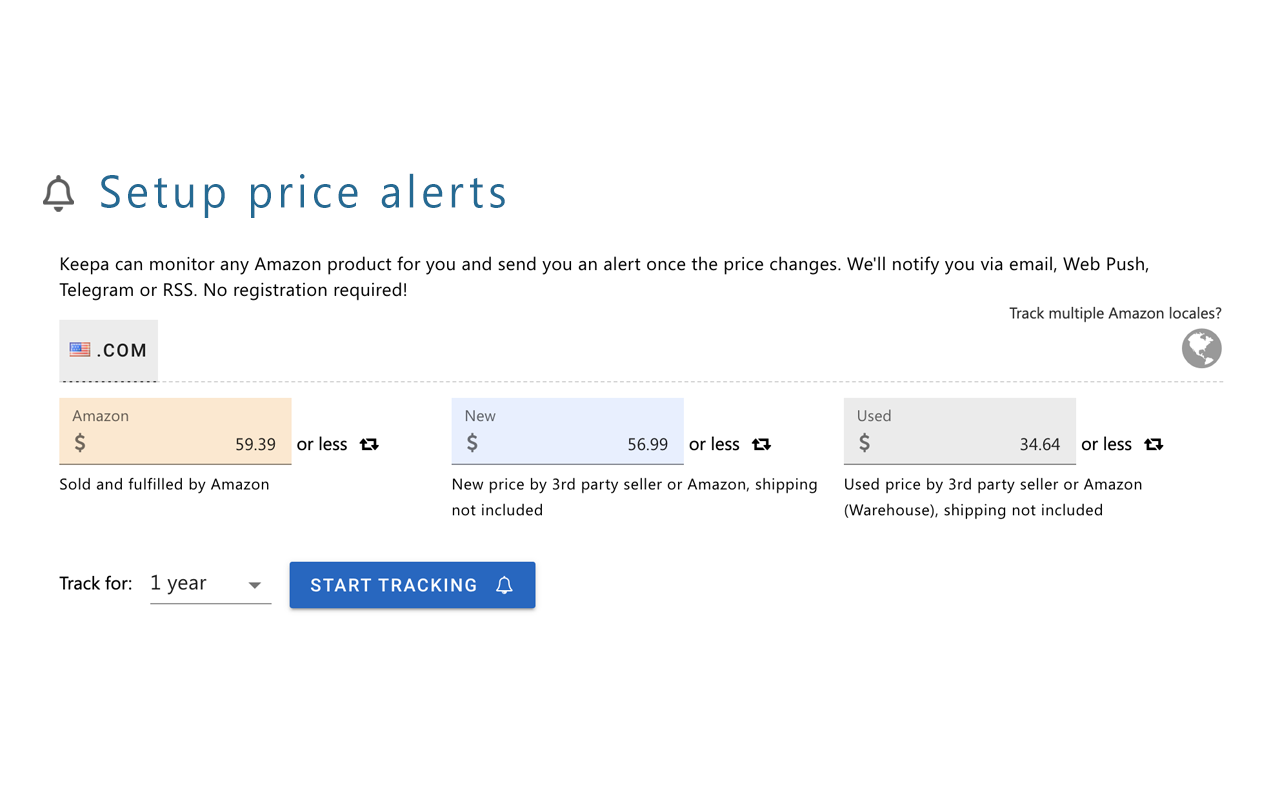Click the dollar sign in the Used price field
Image resolution: width=1280 pixels, height=800 pixels.
click(864, 444)
